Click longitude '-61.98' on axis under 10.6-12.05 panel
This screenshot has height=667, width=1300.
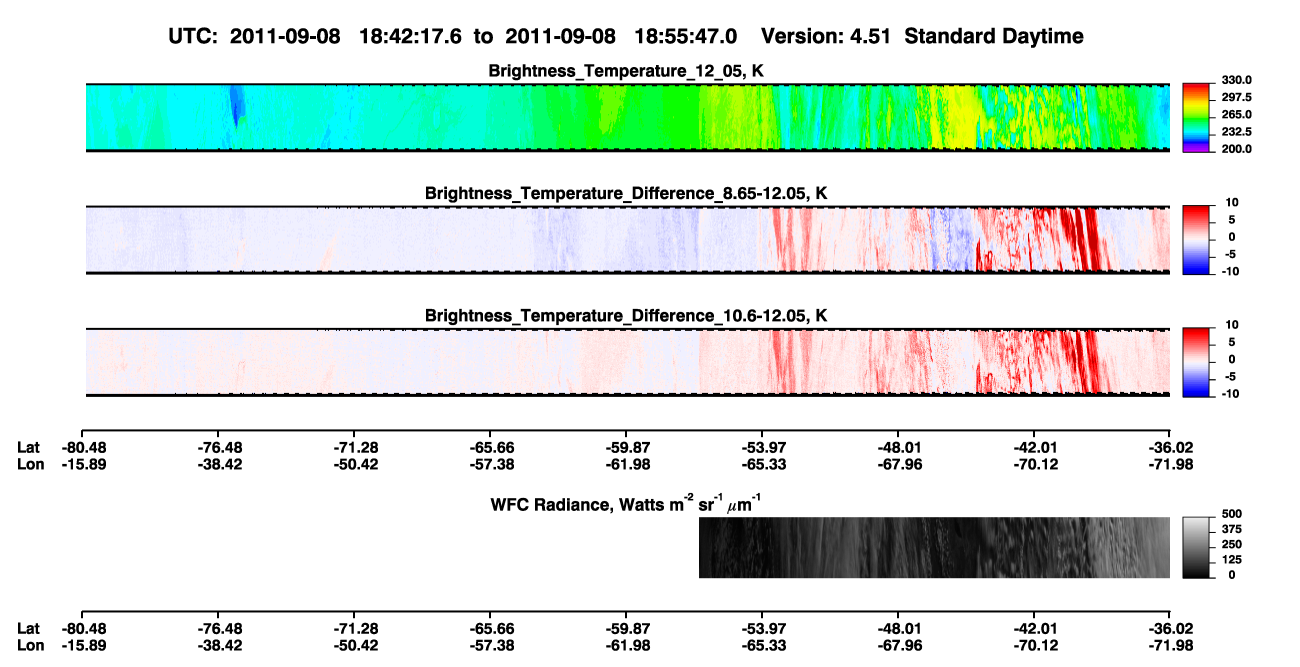(626, 464)
